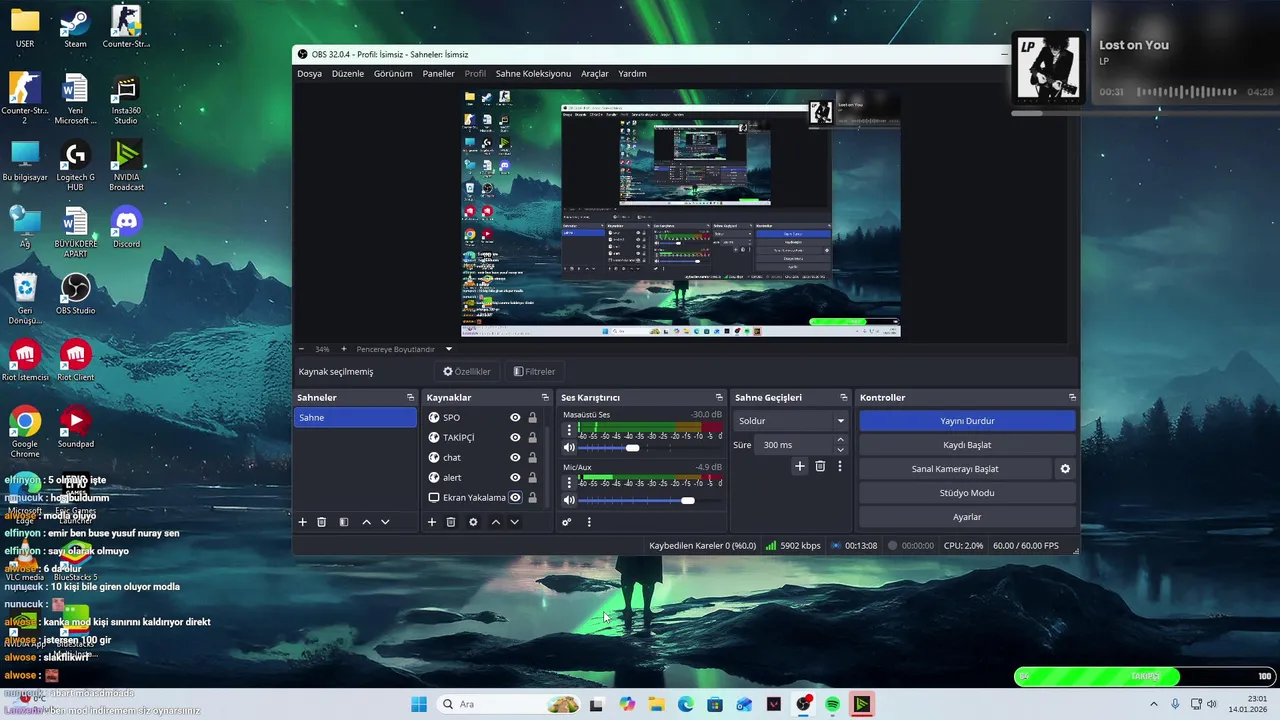Open the Araçlar menu
Viewport: 1280px width, 720px height.
tap(595, 74)
